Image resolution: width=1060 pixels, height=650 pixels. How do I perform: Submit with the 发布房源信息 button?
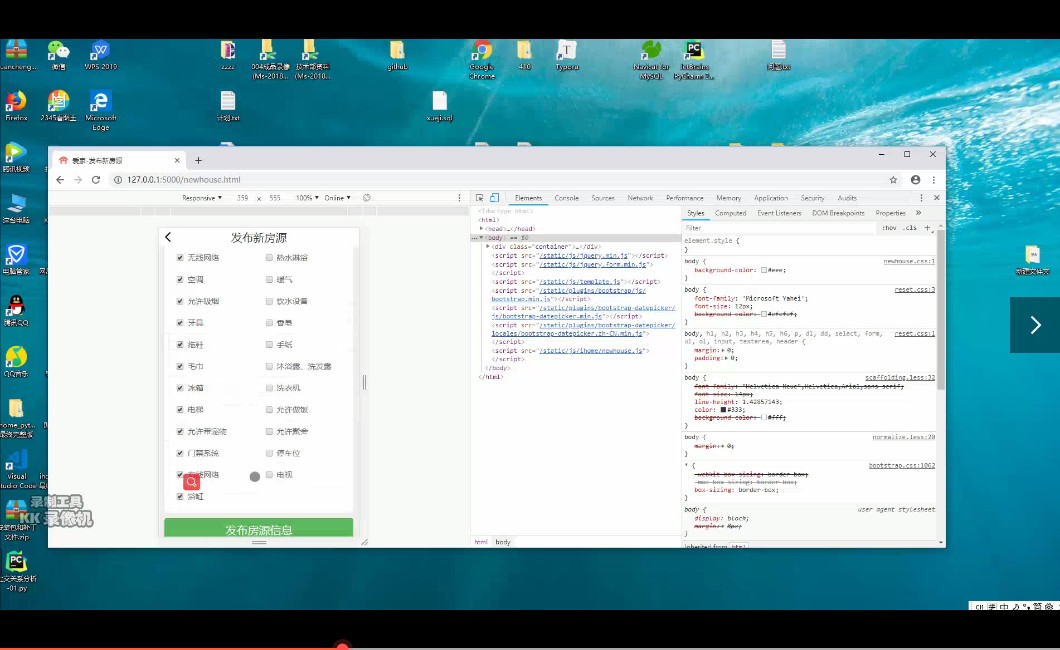click(x=258, y=528)
